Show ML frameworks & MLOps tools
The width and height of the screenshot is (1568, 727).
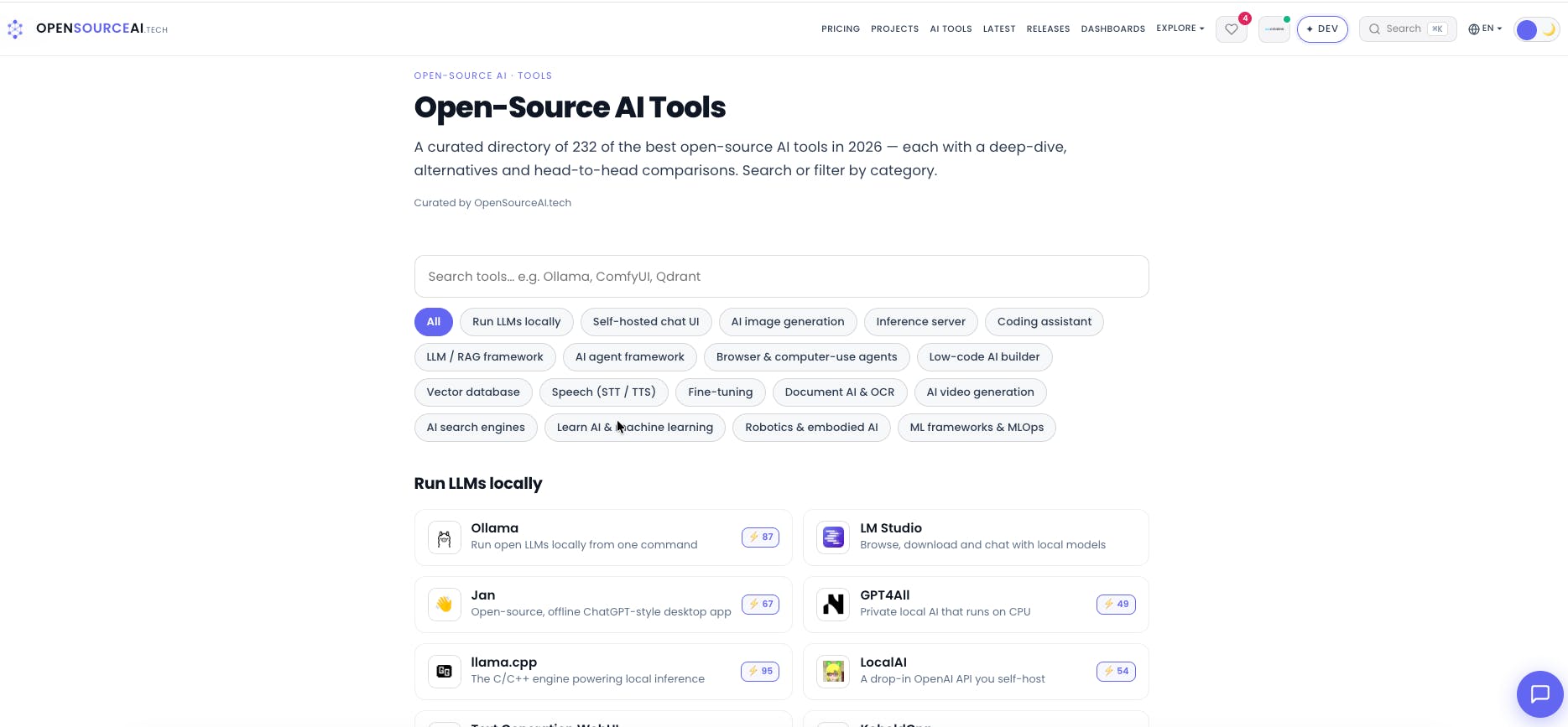click(977, 428)
